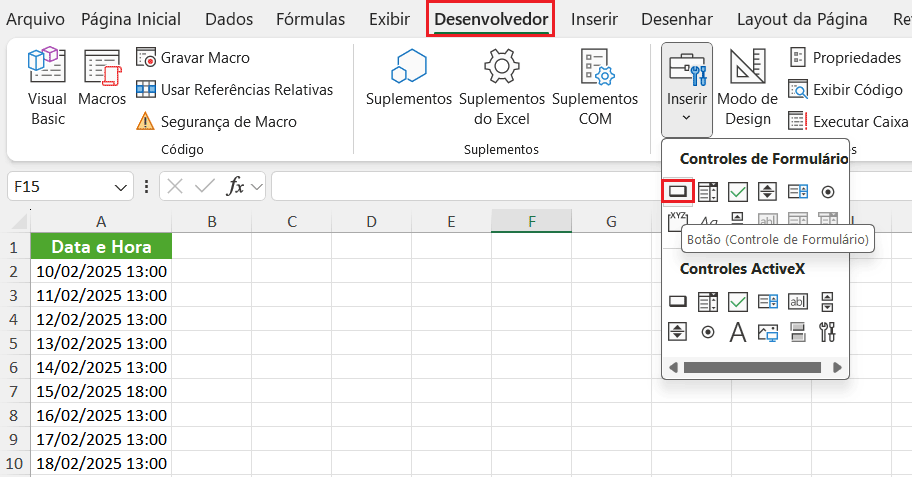This screenshot has width=912, height=477.
Task: Select the ActiveX Label control (A)
Action: point(738,332)
